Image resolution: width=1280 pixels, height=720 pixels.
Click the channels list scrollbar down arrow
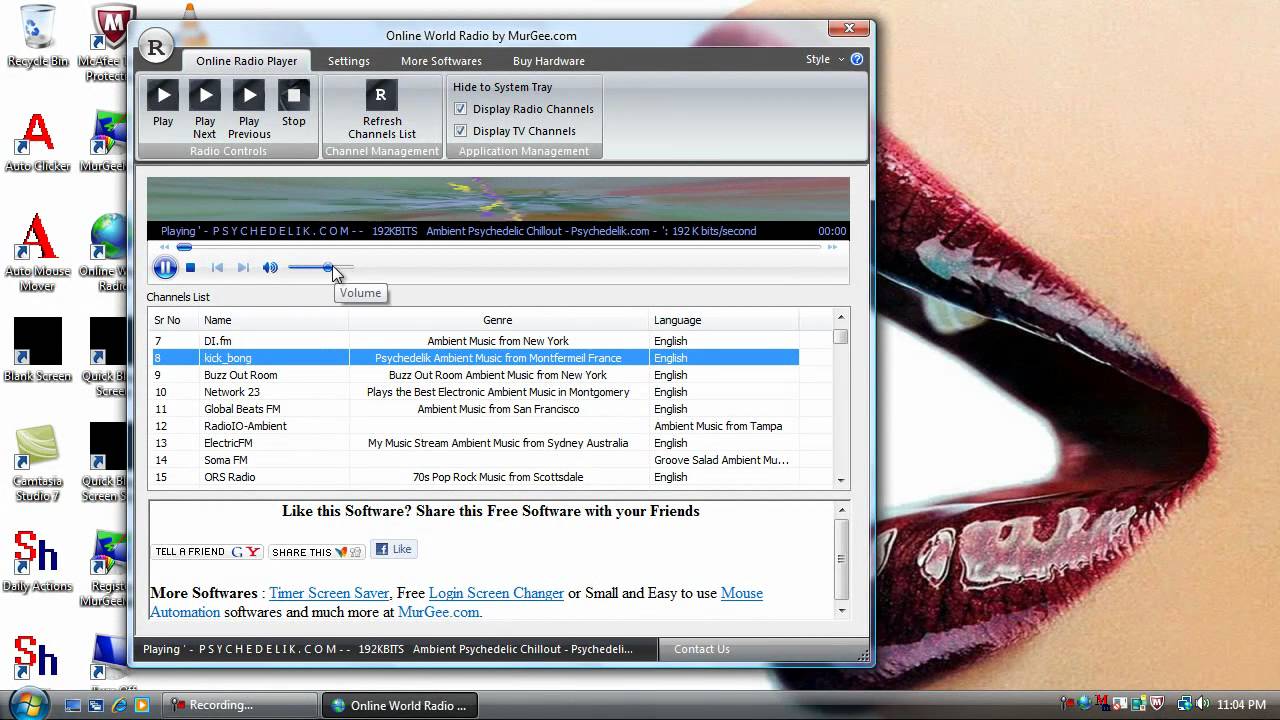(x=841, y=480)
